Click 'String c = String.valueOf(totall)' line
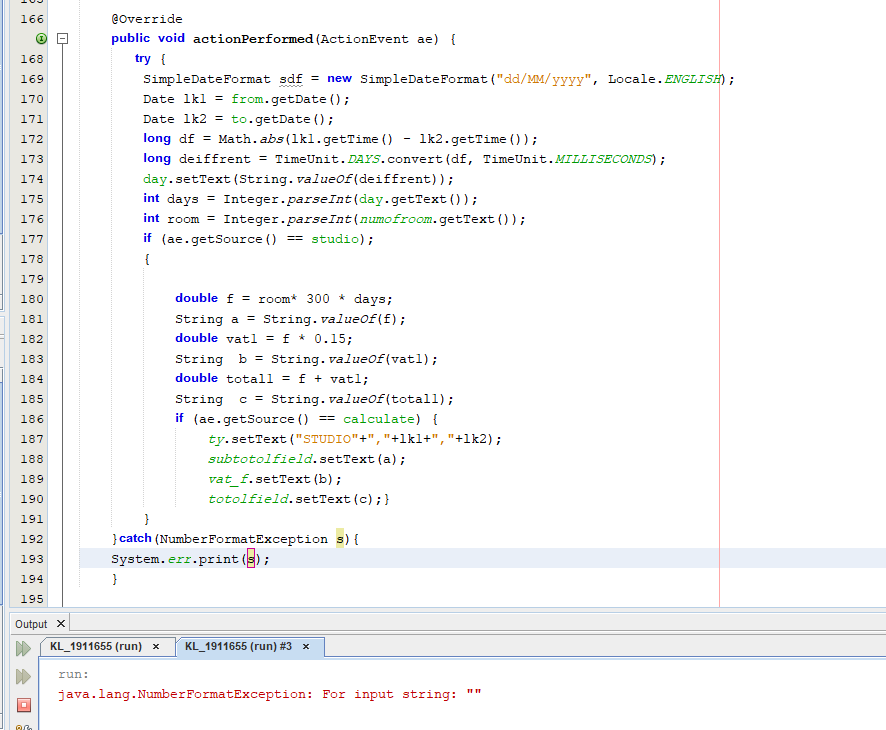 314,399
